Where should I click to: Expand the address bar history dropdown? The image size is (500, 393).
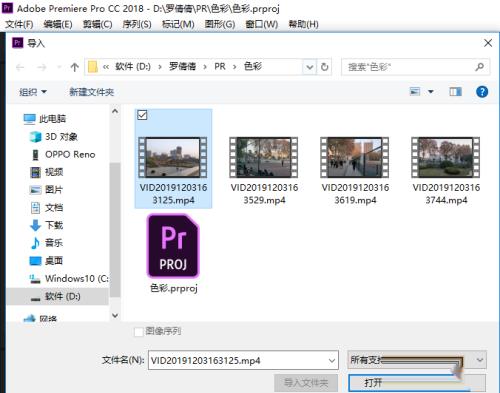(309, 67)
